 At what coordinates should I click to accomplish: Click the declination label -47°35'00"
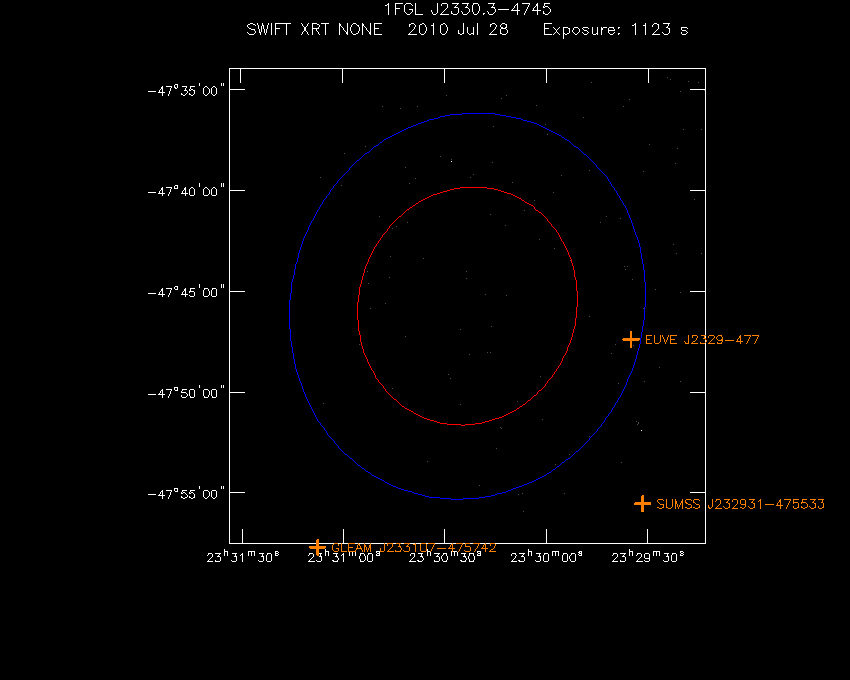[x=186, y=91]
